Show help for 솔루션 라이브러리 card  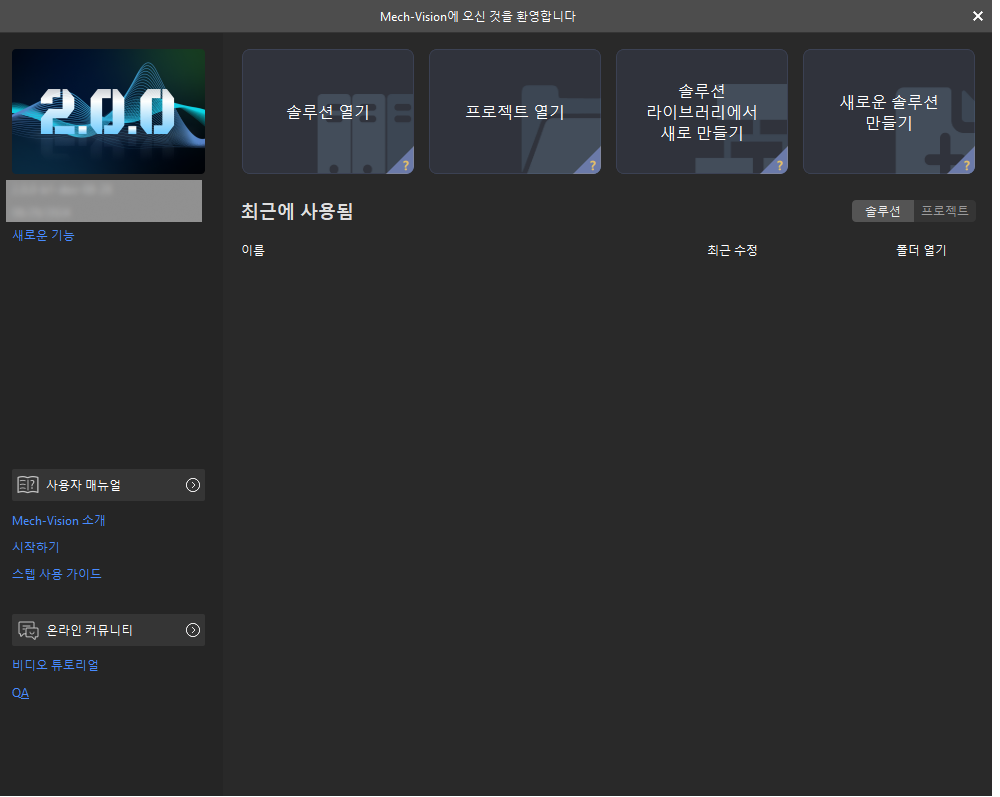coord(779,165)
